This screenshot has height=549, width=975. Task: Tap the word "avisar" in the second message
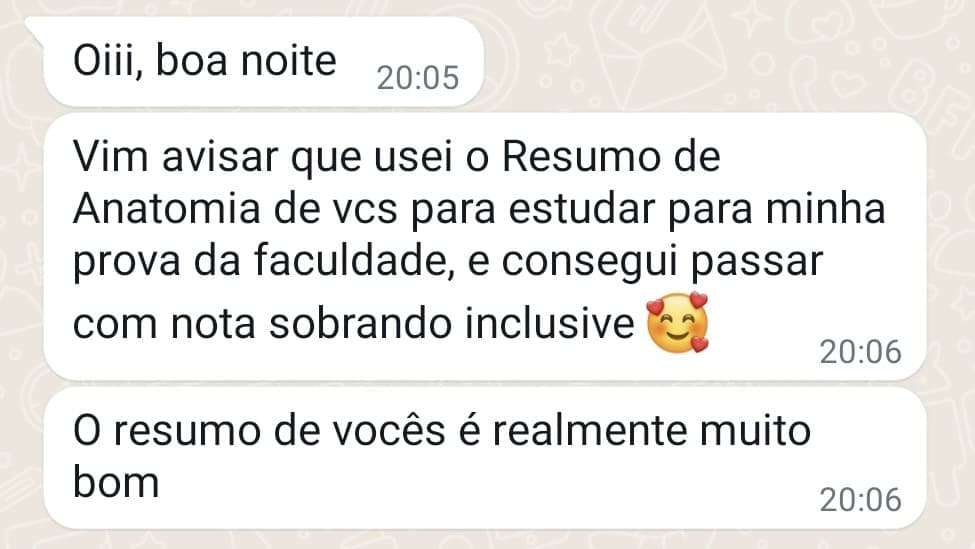click(219, 156)
